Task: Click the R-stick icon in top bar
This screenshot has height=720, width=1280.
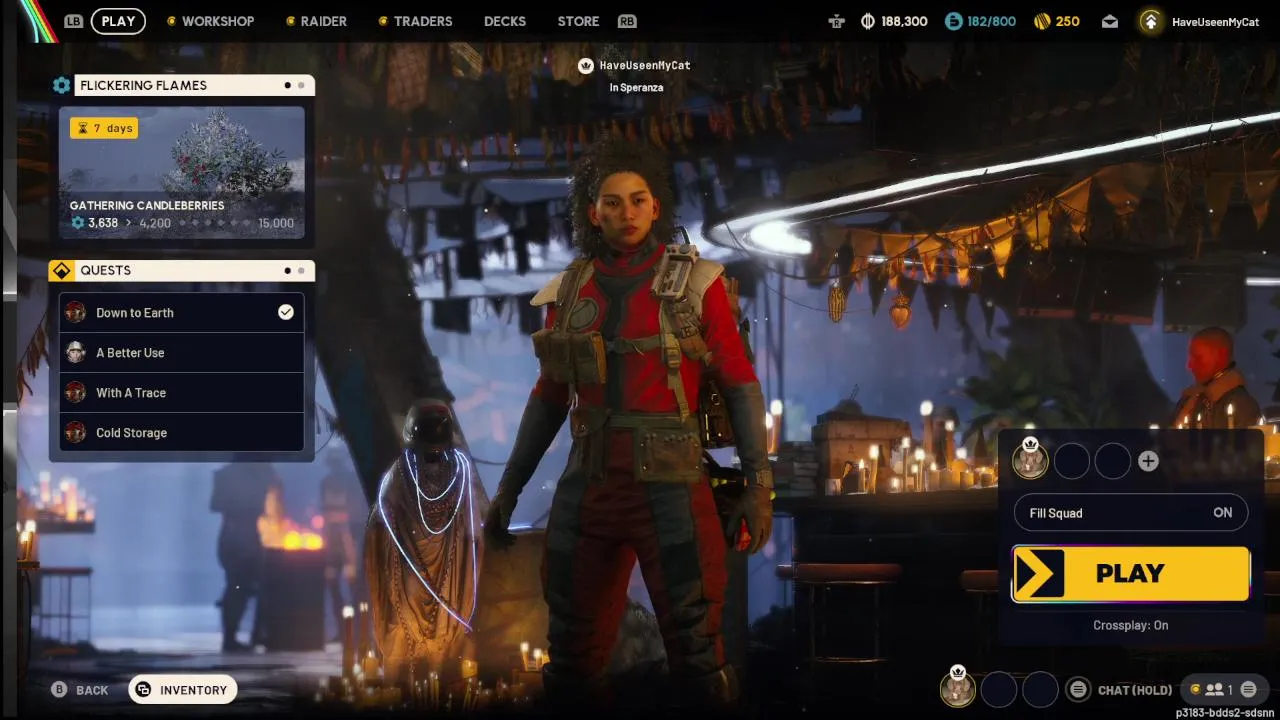Action: pos(837,21)
